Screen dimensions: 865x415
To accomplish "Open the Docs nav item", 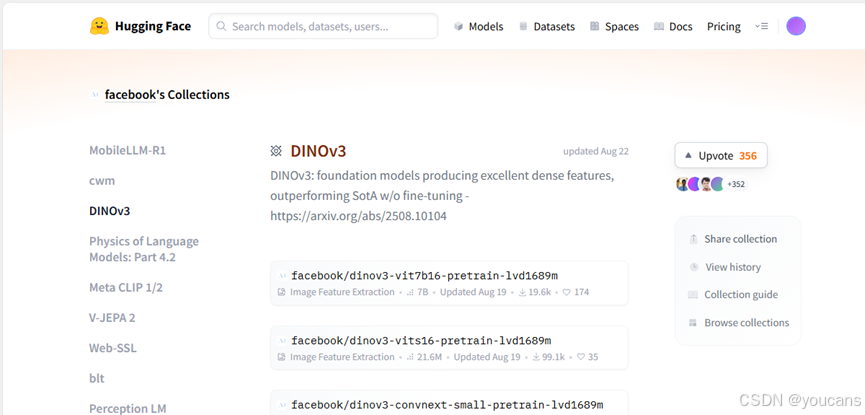I will coord(681,26).
